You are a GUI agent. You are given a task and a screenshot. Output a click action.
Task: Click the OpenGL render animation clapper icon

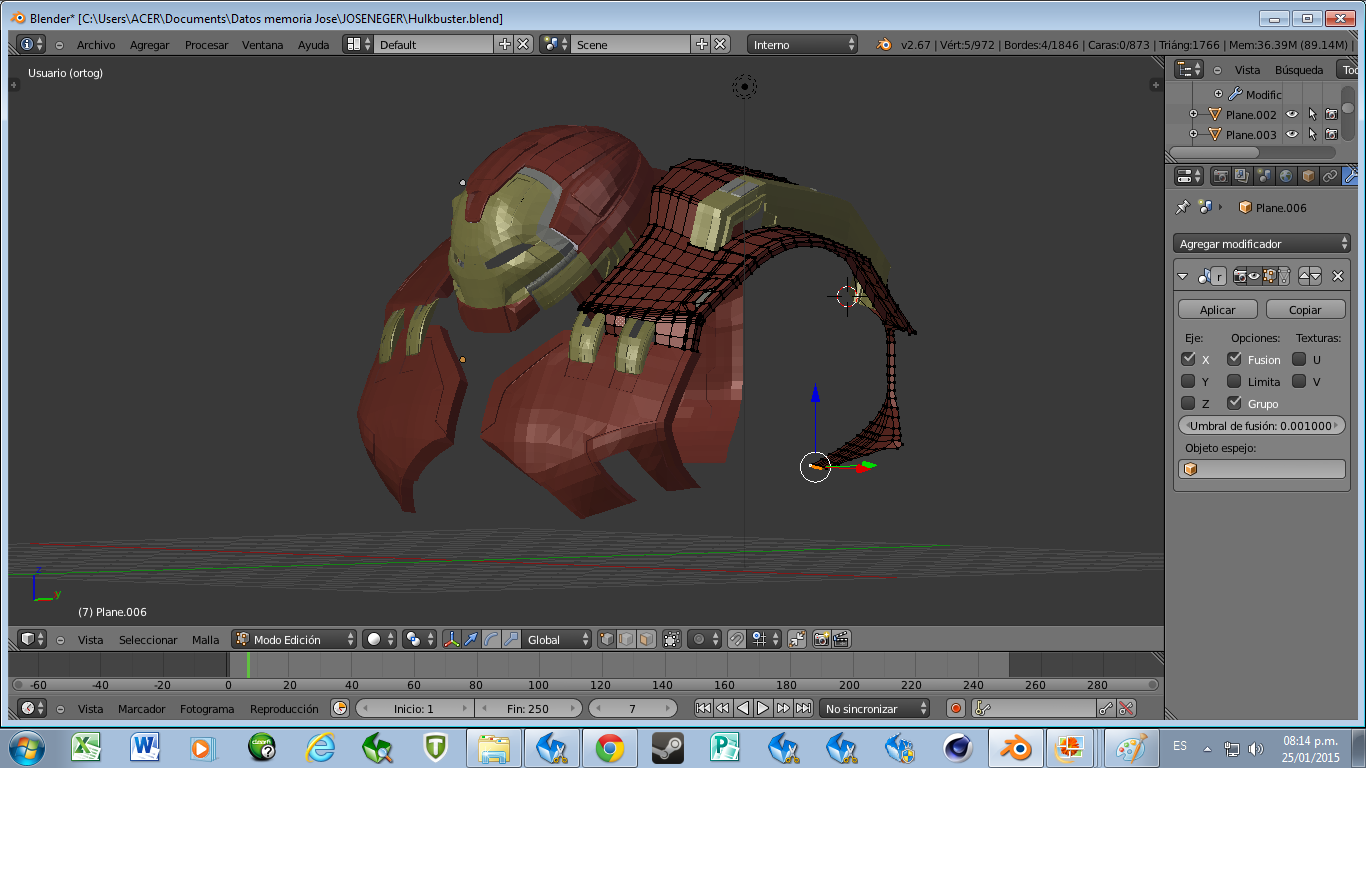point(841,639)
